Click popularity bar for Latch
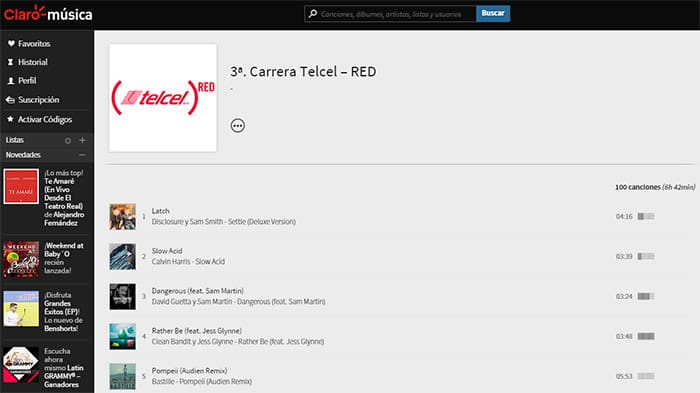The image size is (700, 393). [x=646, y=217]
